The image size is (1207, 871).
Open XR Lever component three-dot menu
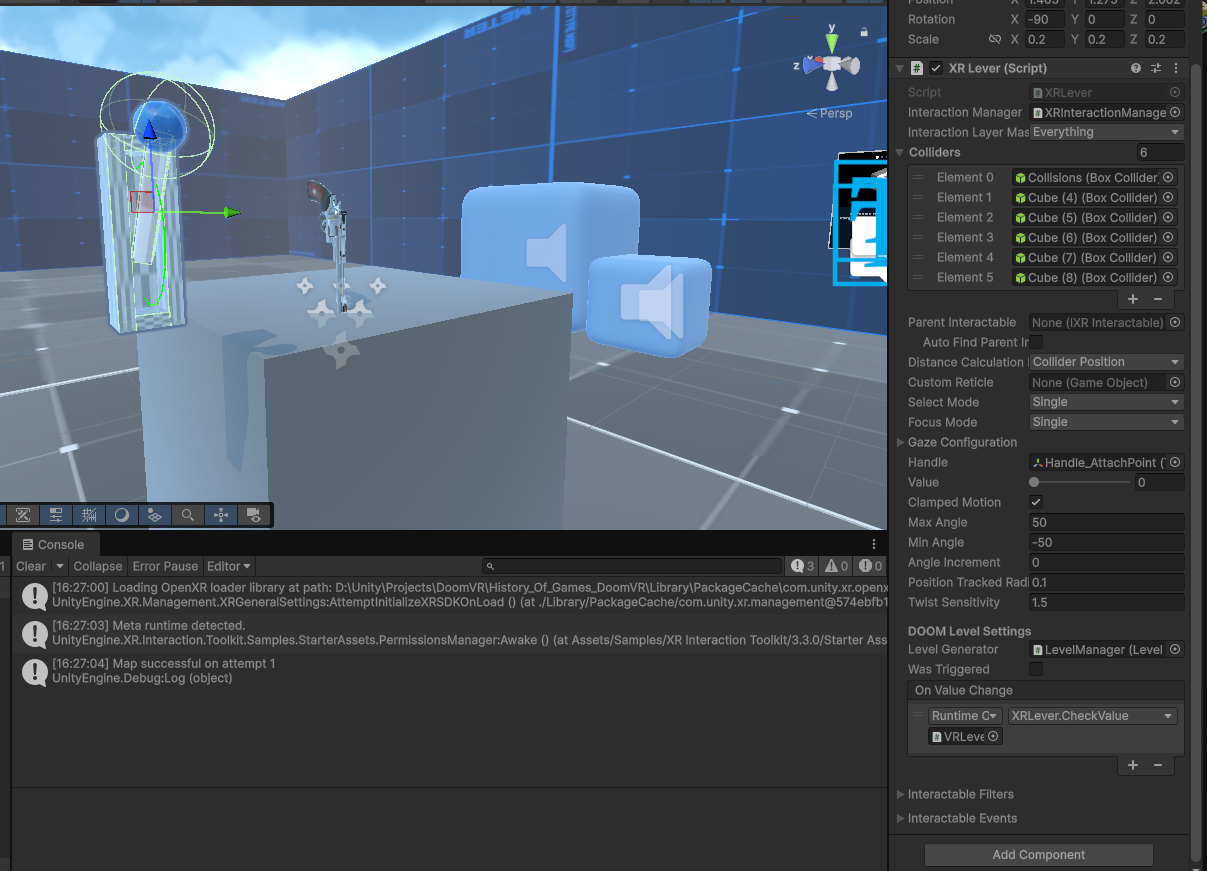[1176, 68]
